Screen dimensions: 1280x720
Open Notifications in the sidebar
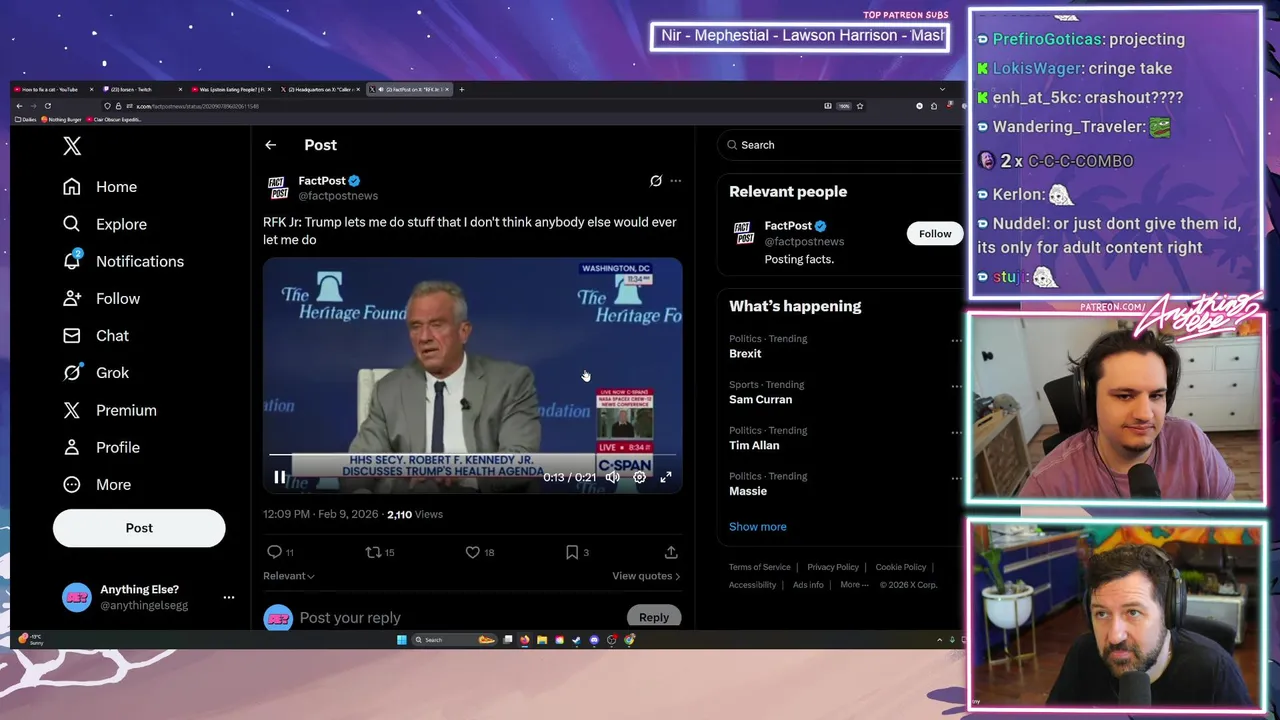coord(123,261)
